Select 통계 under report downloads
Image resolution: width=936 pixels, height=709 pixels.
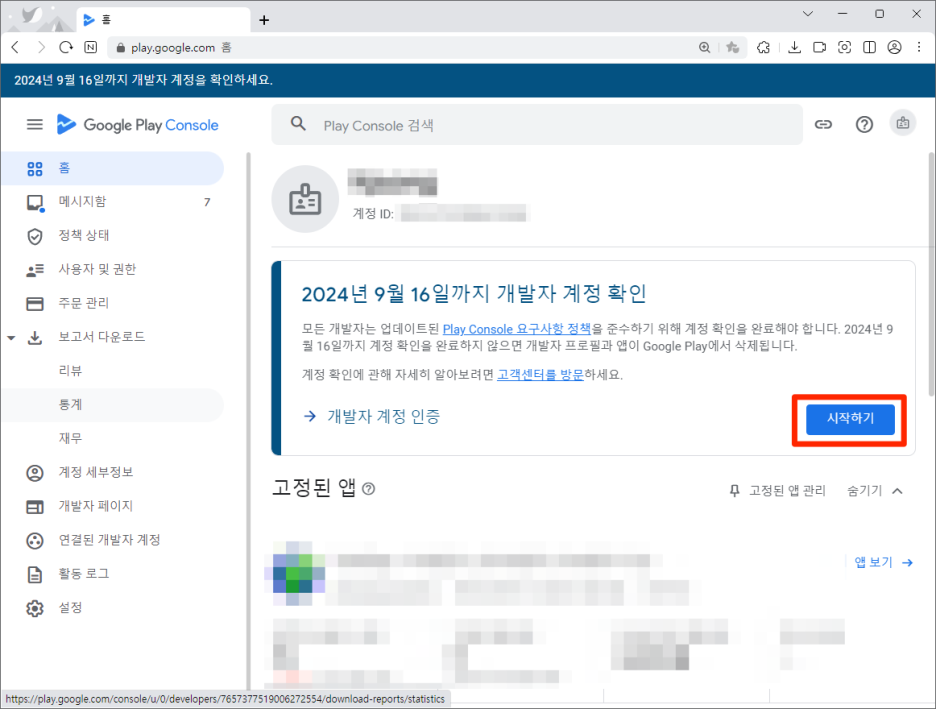pos(113,405)
